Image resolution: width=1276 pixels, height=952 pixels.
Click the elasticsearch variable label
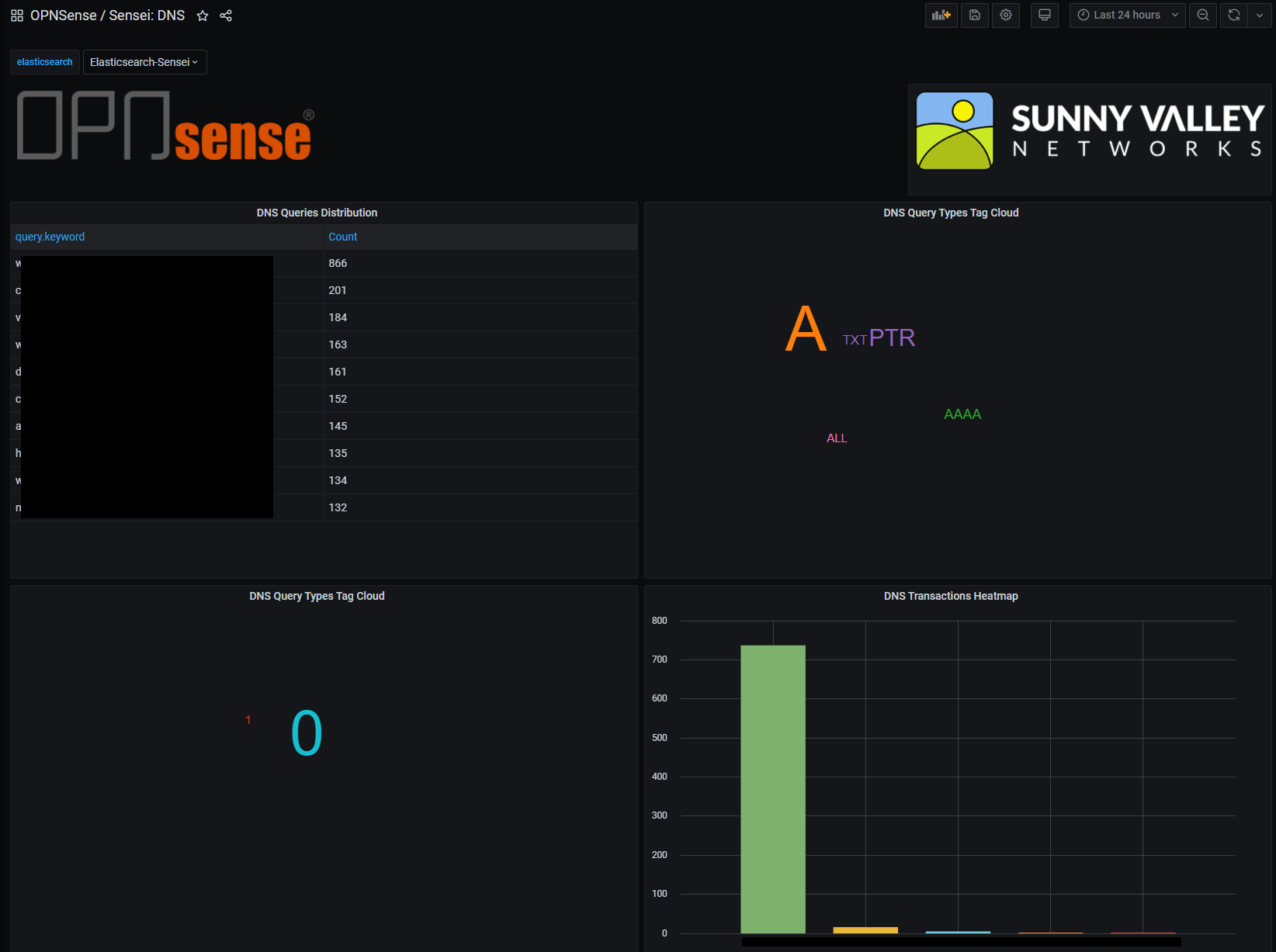click(x=45, y=62)
